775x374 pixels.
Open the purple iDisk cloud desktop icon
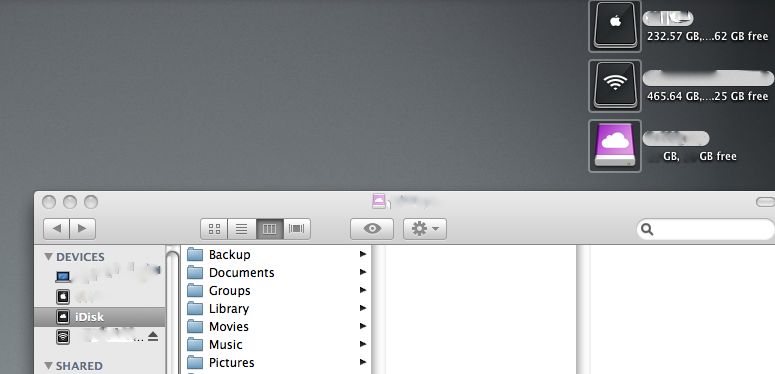[615, 146]
